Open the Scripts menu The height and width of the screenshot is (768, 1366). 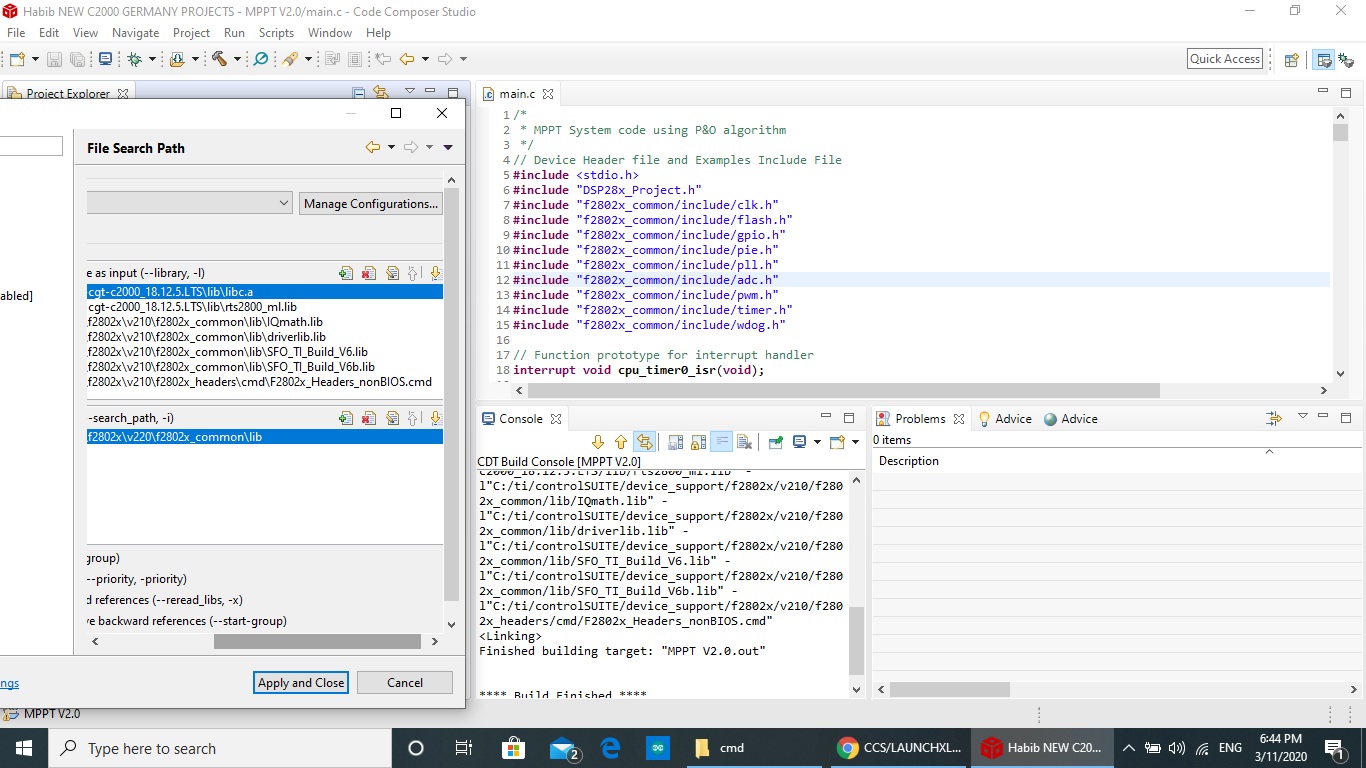[x=276, y=33]
